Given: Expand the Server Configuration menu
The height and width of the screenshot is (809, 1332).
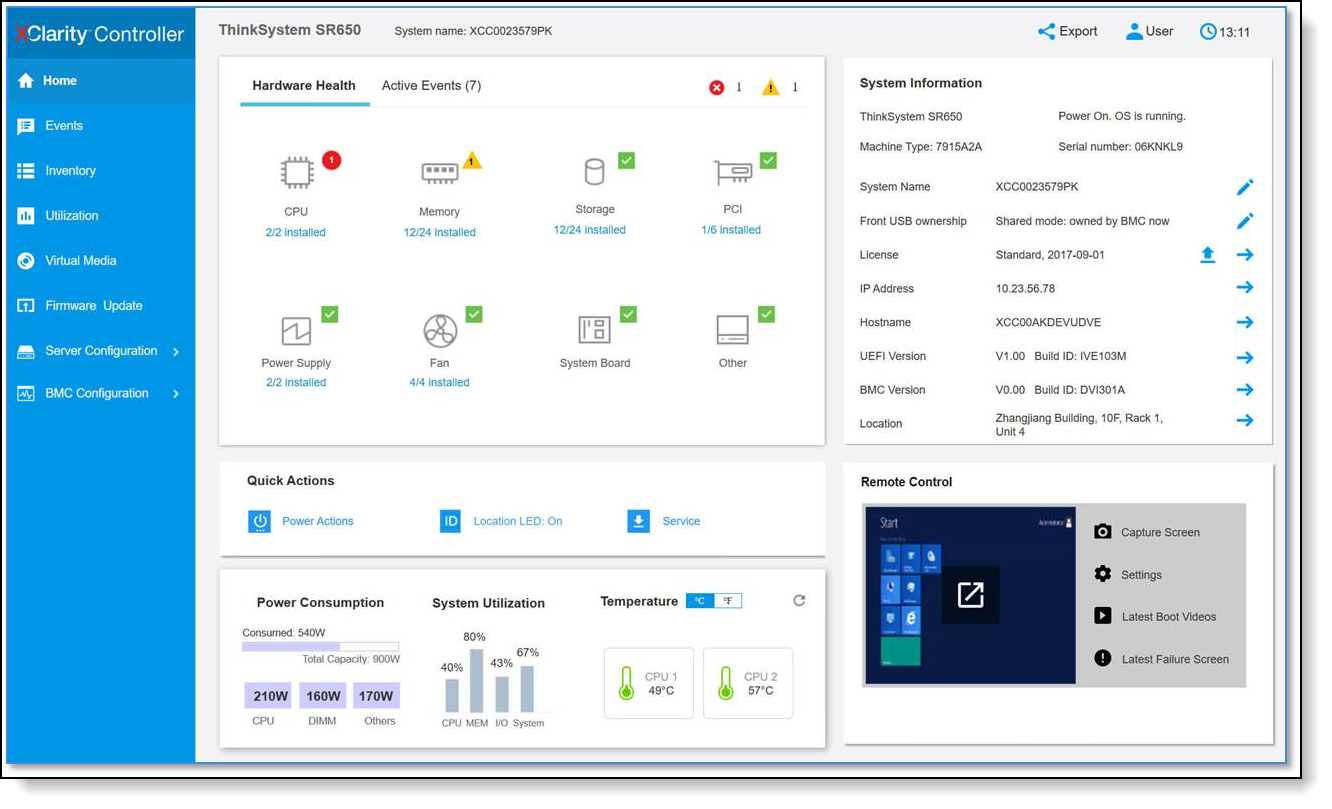Looking at the screenshot, I should pyautogui.click(x=100, y=350).
